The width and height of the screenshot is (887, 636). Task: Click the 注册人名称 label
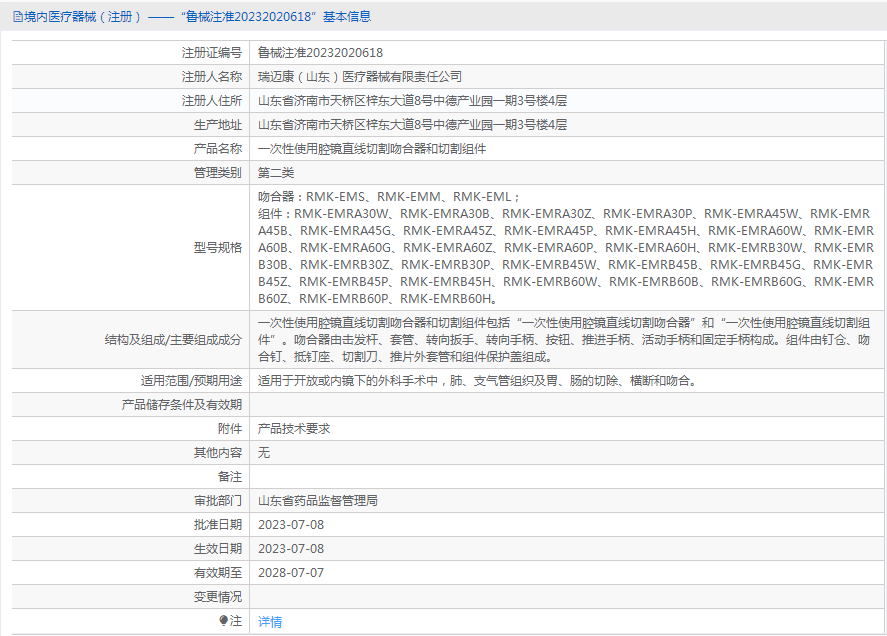pos(212,76)
